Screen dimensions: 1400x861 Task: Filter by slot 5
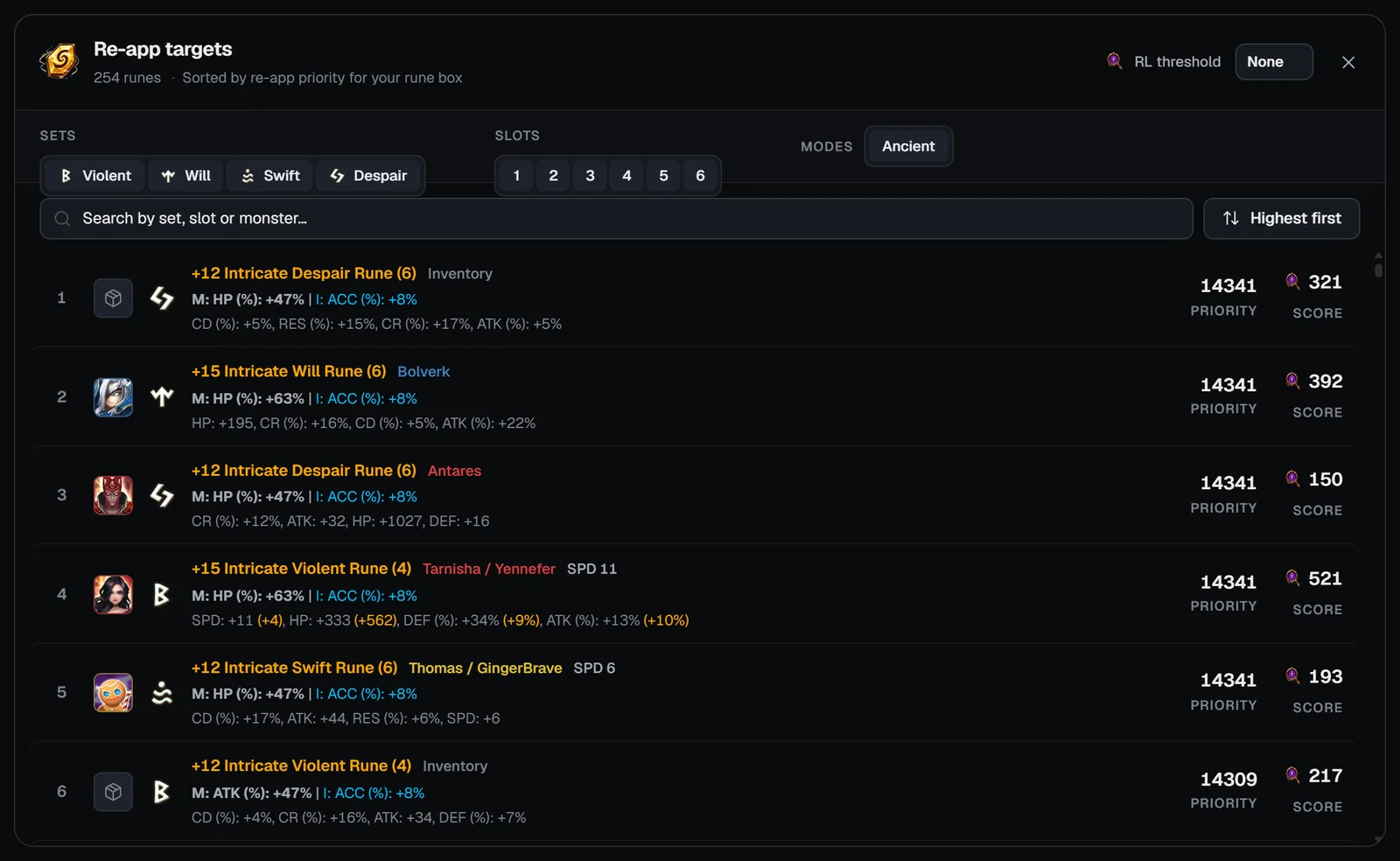(663, 176)
